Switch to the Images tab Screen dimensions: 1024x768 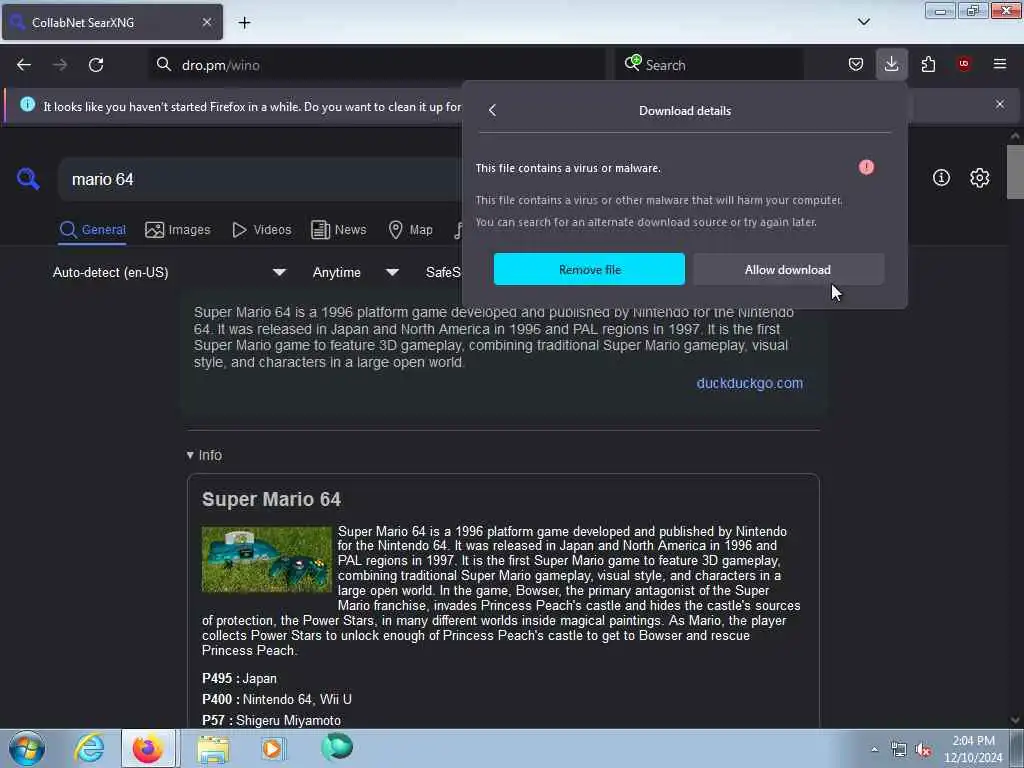point(178,230)
